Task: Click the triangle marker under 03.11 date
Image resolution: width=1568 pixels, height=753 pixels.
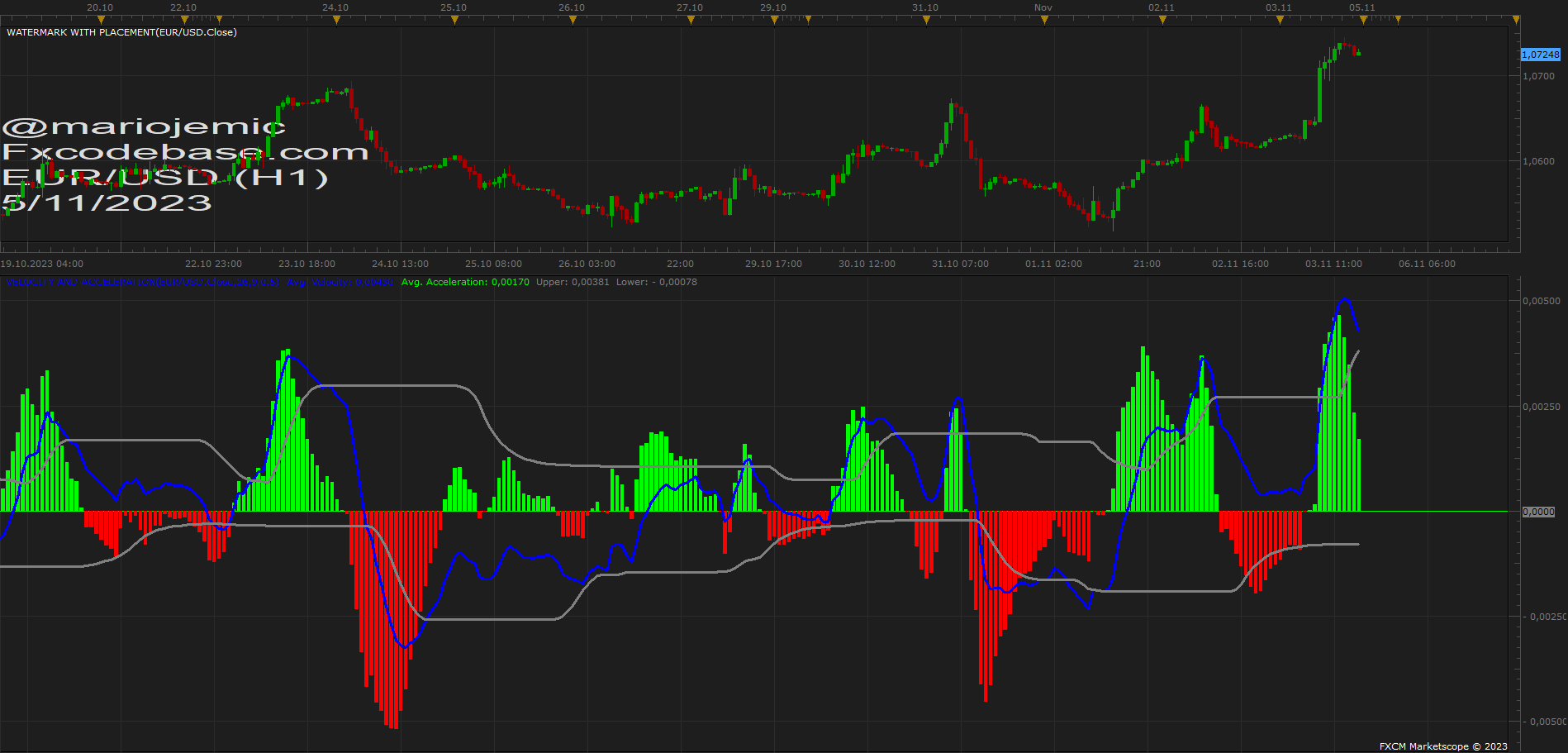Action: click(1280, 20)
